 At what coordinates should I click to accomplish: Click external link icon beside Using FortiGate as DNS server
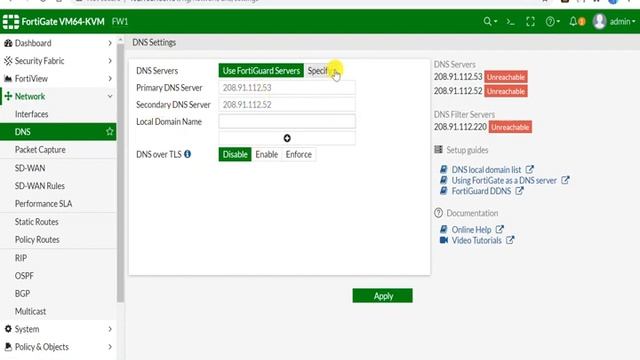pyautogui.click(x=565, y=180)
